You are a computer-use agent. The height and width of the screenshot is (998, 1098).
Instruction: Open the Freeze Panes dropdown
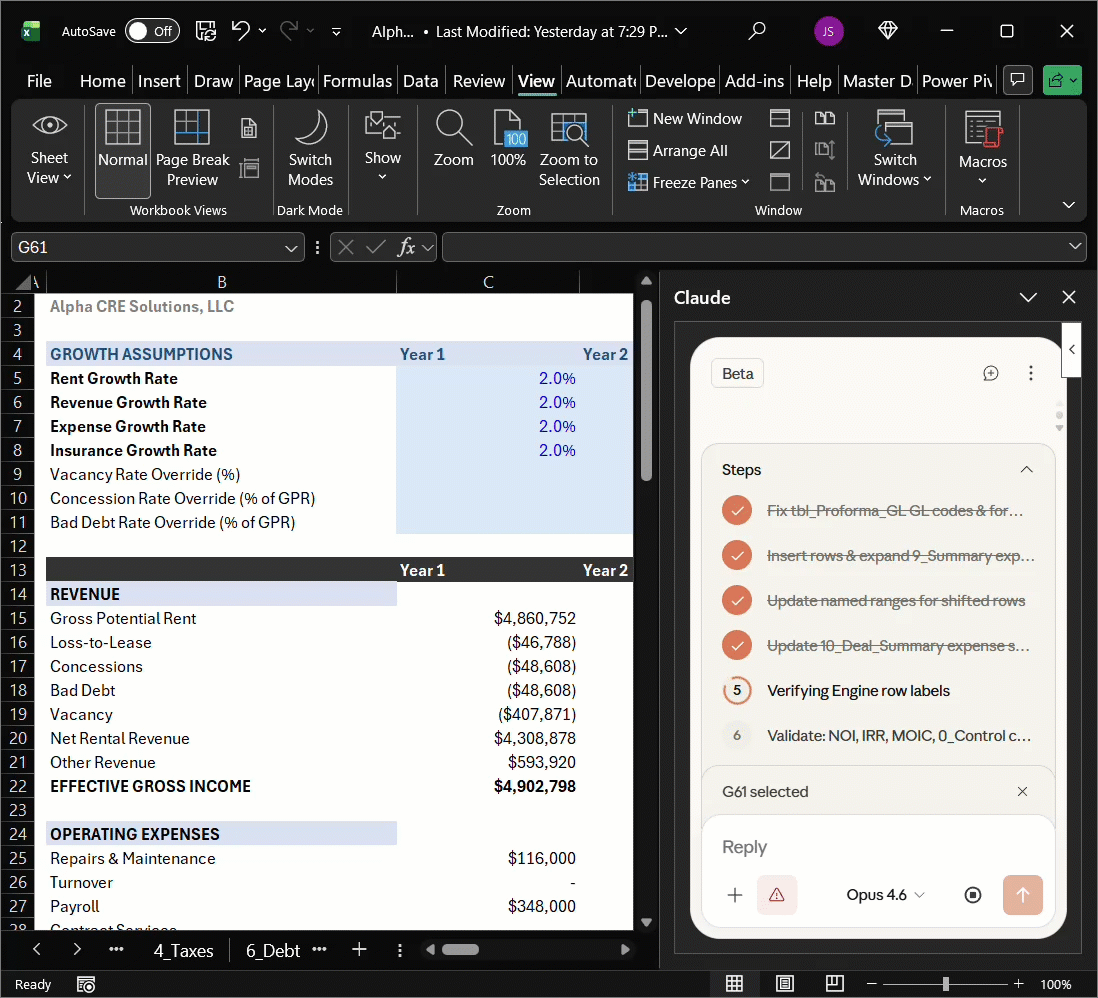coord(690,183)
